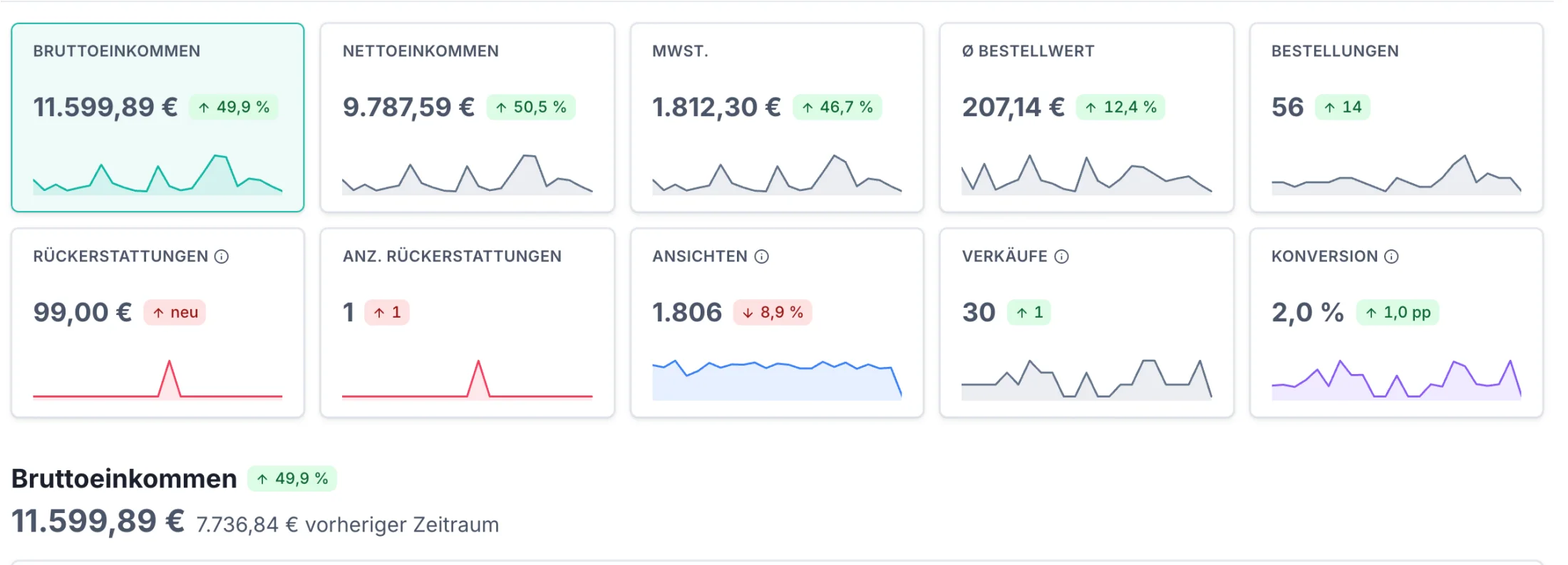This screenshot has width=1568, height=565.
Task: Click '7.736,84 € vorheriger Zeitraum' text
Action: click(x=348, y=524)
